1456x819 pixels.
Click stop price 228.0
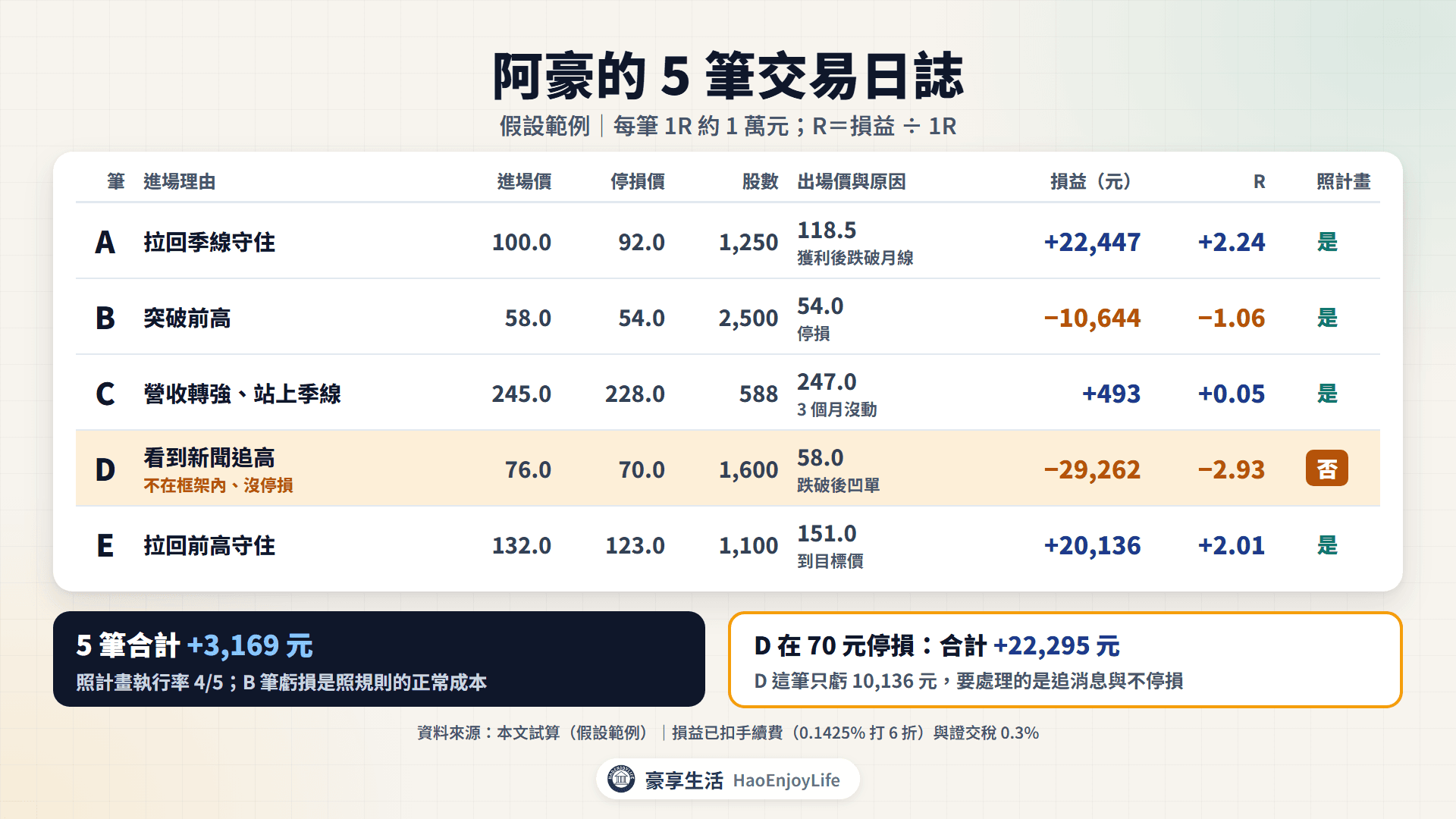(x=635, y=394)
